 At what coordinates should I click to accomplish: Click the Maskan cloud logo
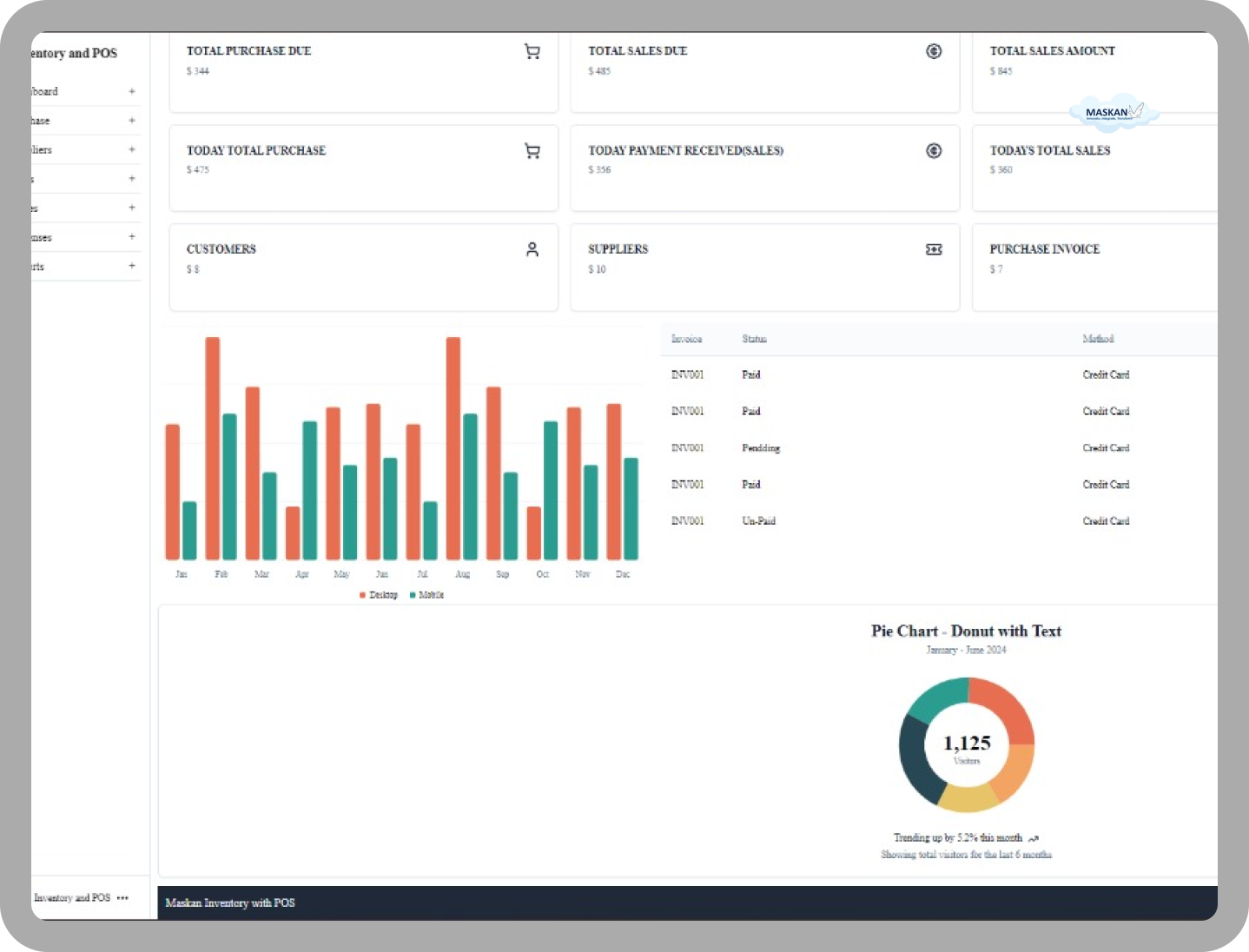click(x=1114, y=112)
